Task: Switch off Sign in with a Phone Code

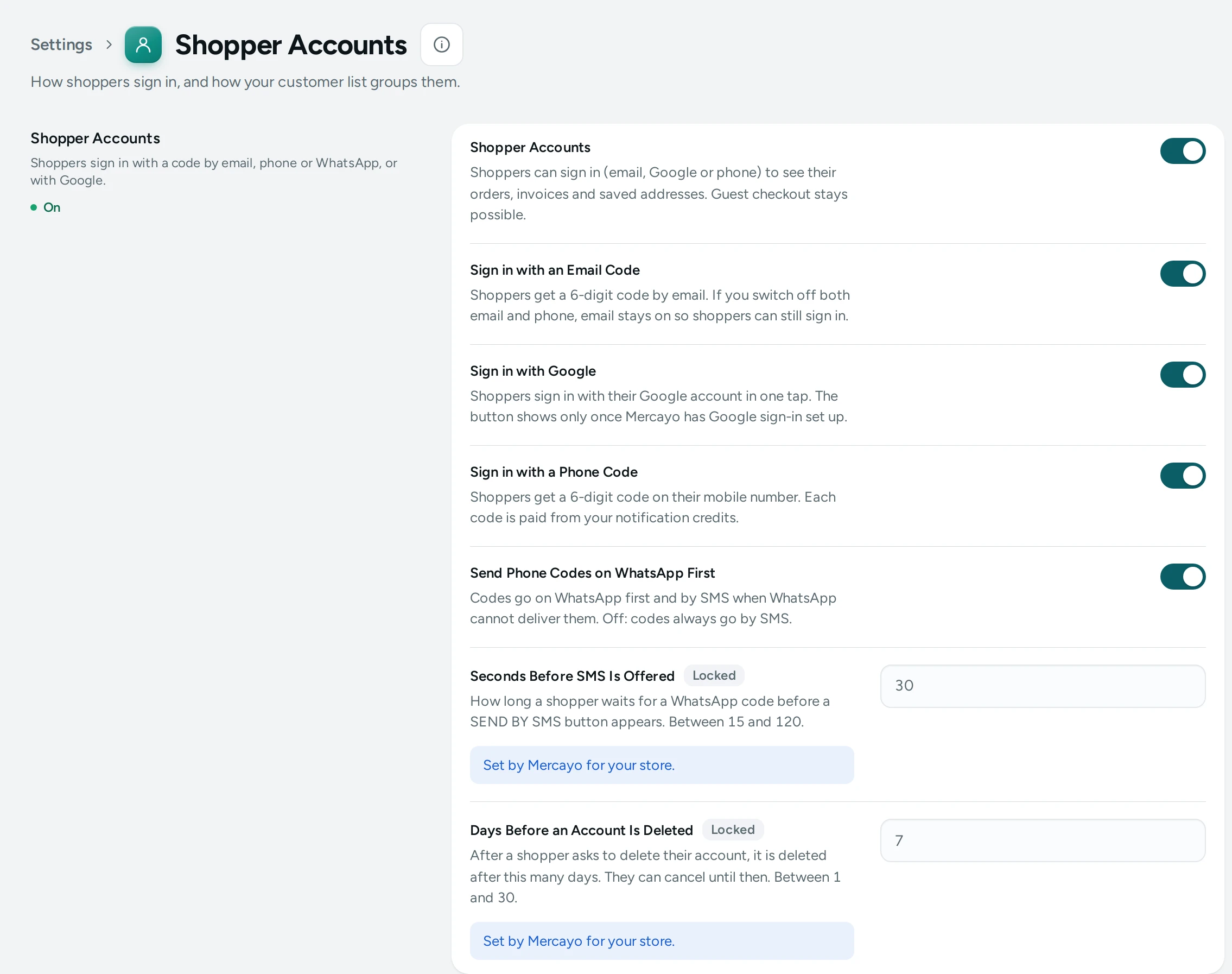Action: tap(1183, 476)
